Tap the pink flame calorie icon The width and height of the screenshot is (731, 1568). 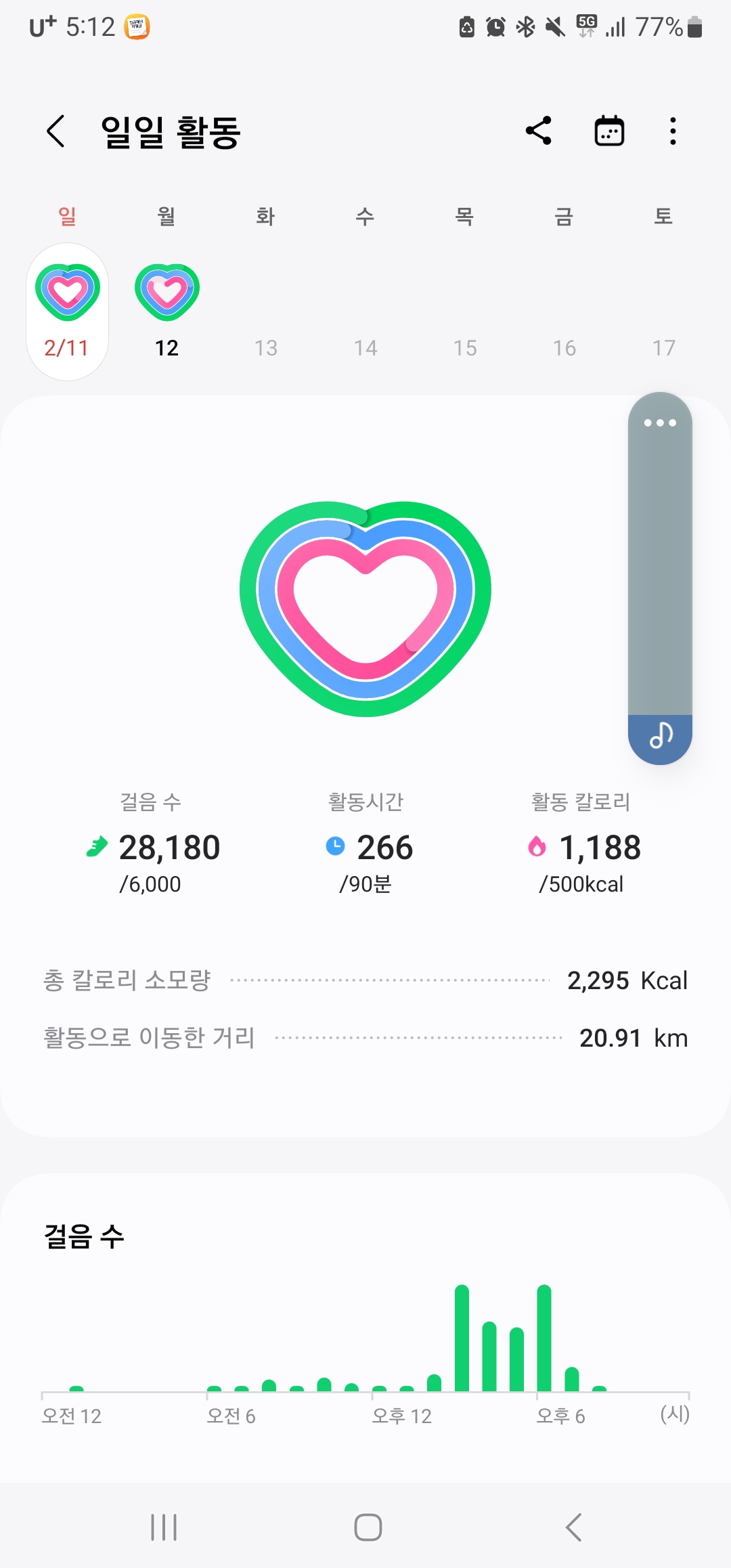tap(537, 846)
